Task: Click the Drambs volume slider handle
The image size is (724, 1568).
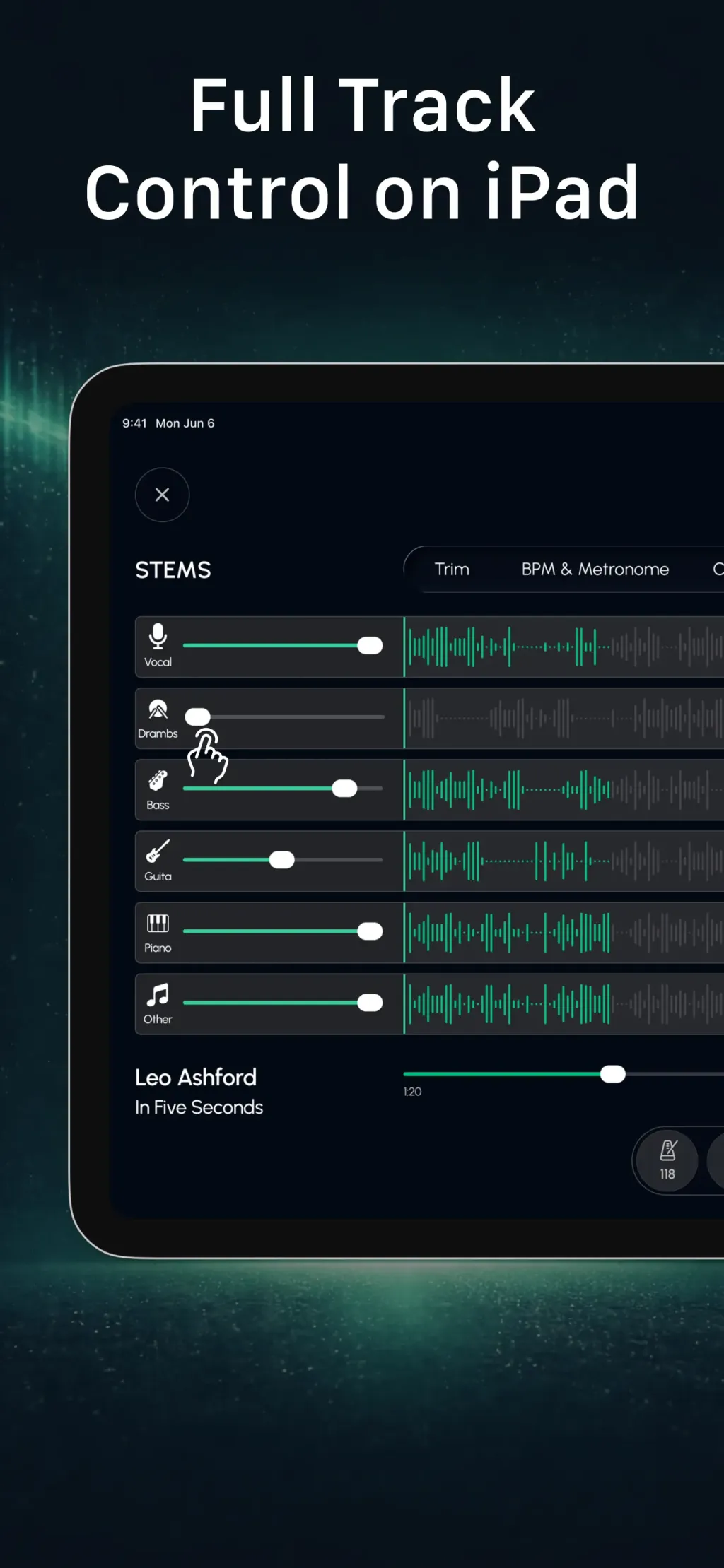Action: tap(197, 717)
